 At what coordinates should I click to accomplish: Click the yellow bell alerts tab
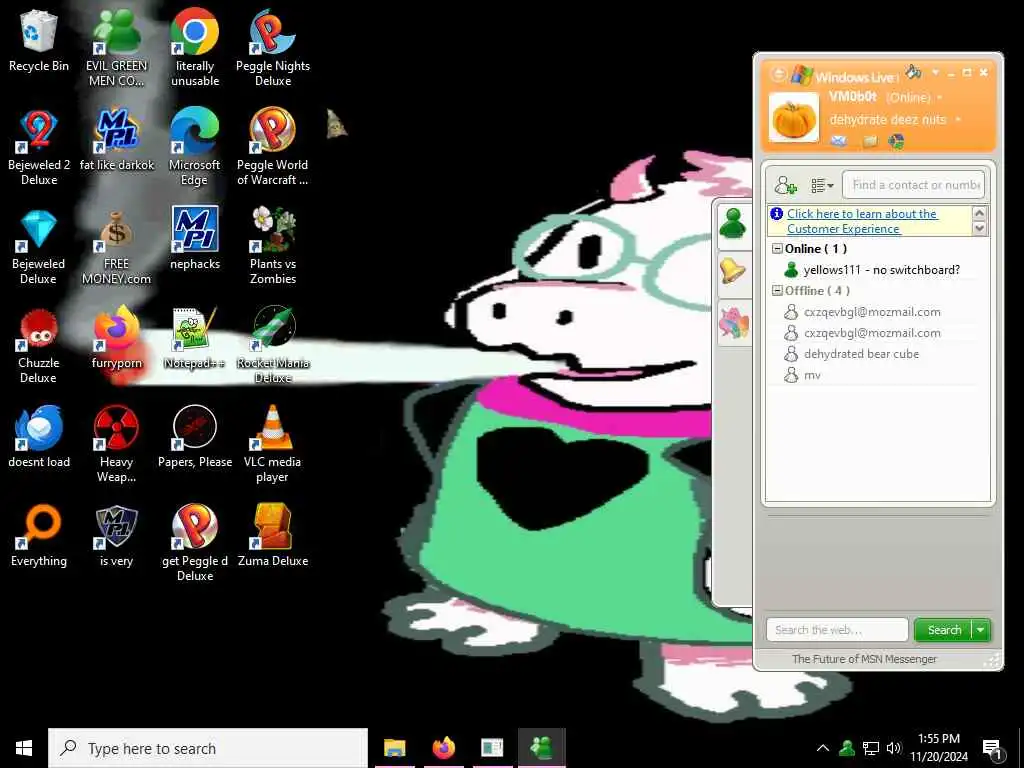point(733,271)
